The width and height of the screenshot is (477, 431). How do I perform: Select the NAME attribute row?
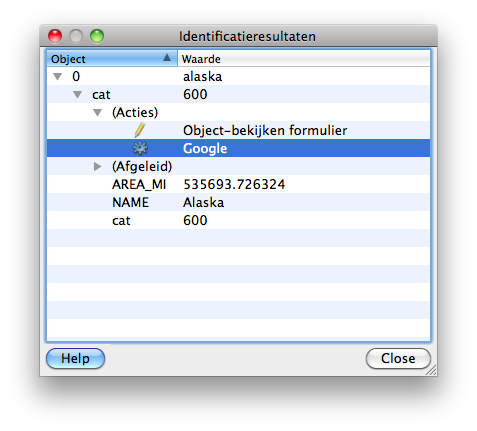coord(238,202)
